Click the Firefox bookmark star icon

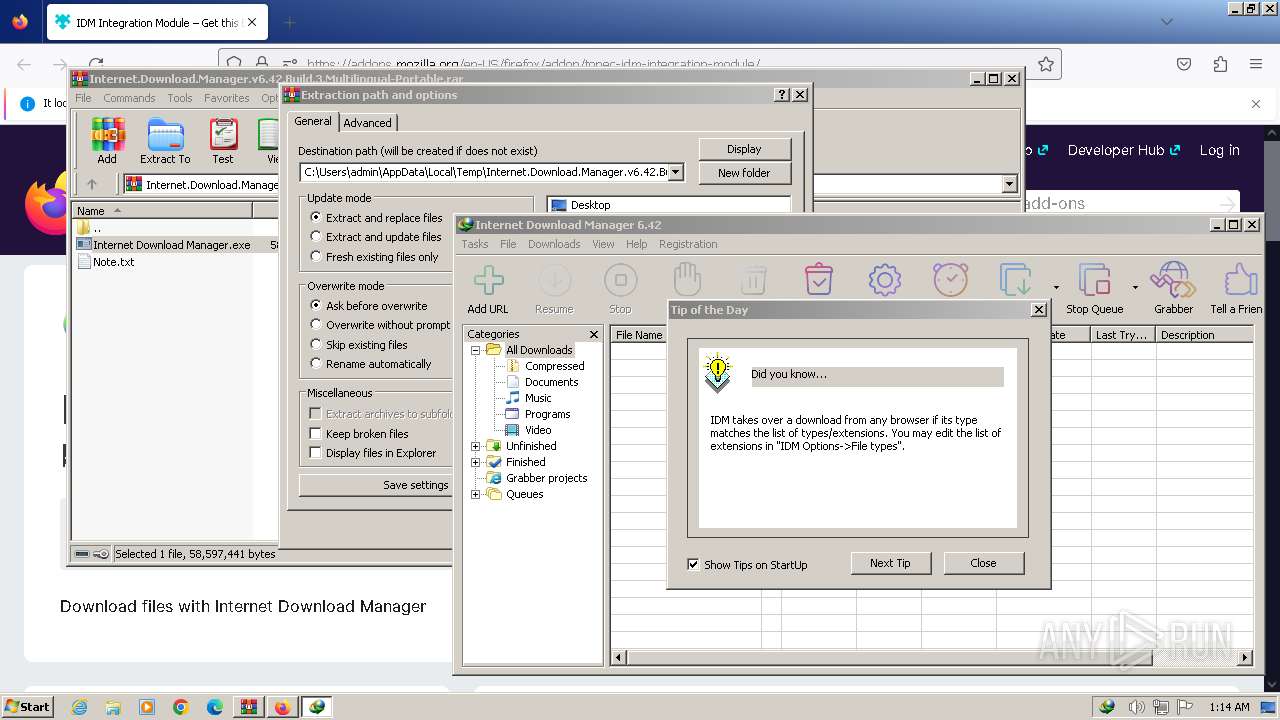point(1046,64)
